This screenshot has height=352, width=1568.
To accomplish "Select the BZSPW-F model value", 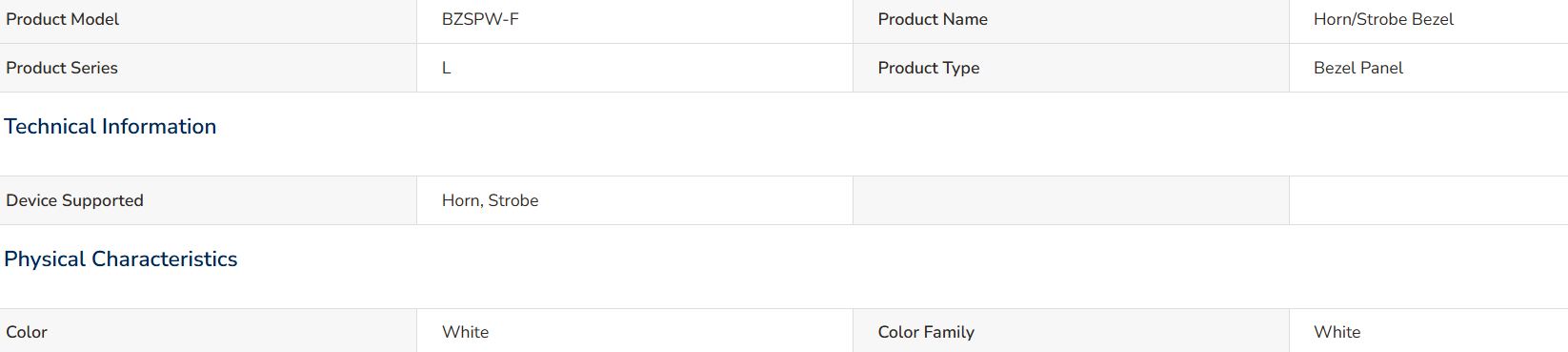I will point(480,19).
